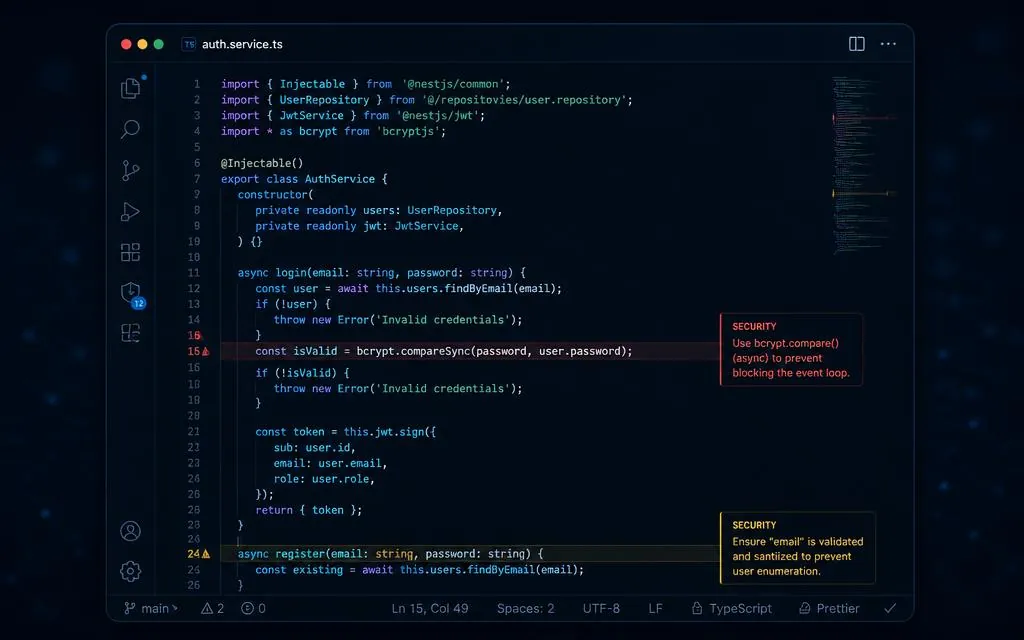Click 'constructor(' line
Image resolution: width=1024 pixels, height=640 pixels.
tap(275, 195)
